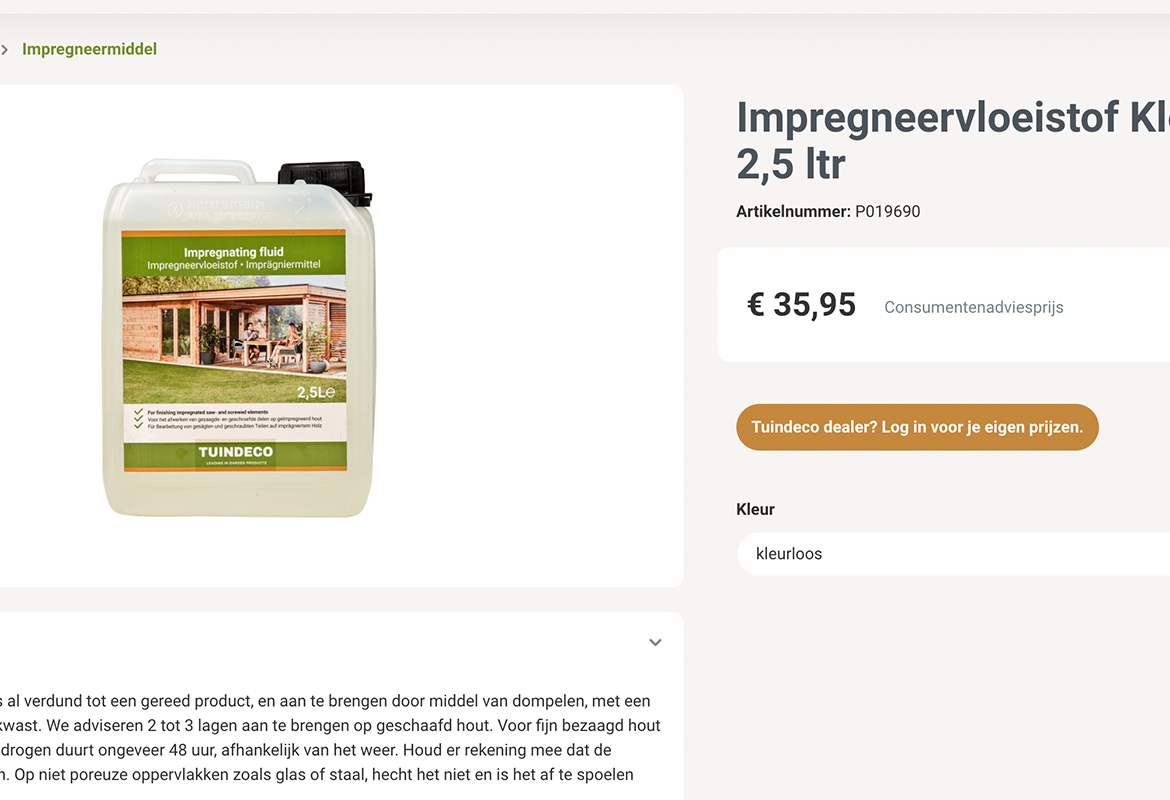Click the breadcrumb chevron arrow before Impregneermiddel
The height and width of the screenshot is (800, 1170).
pos(4,49)
